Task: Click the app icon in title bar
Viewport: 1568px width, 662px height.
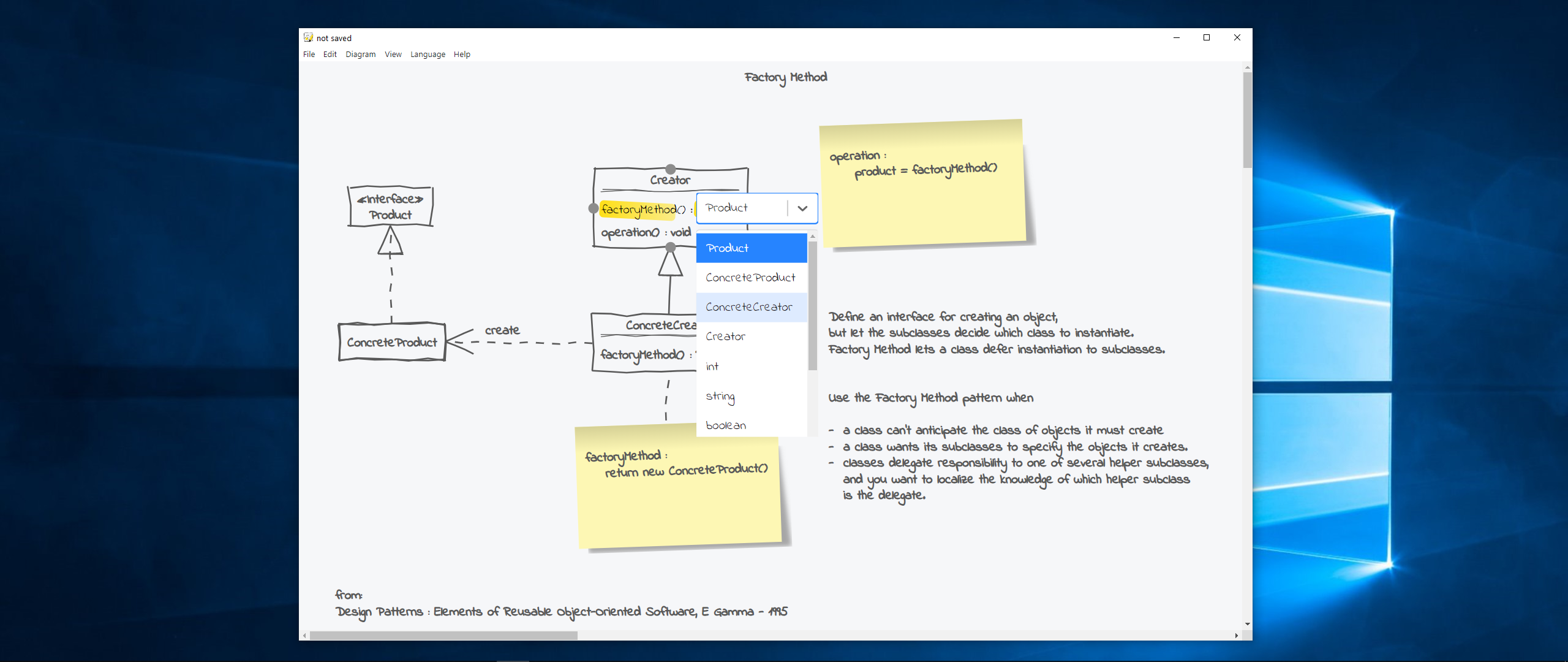Action: (308, 37)
